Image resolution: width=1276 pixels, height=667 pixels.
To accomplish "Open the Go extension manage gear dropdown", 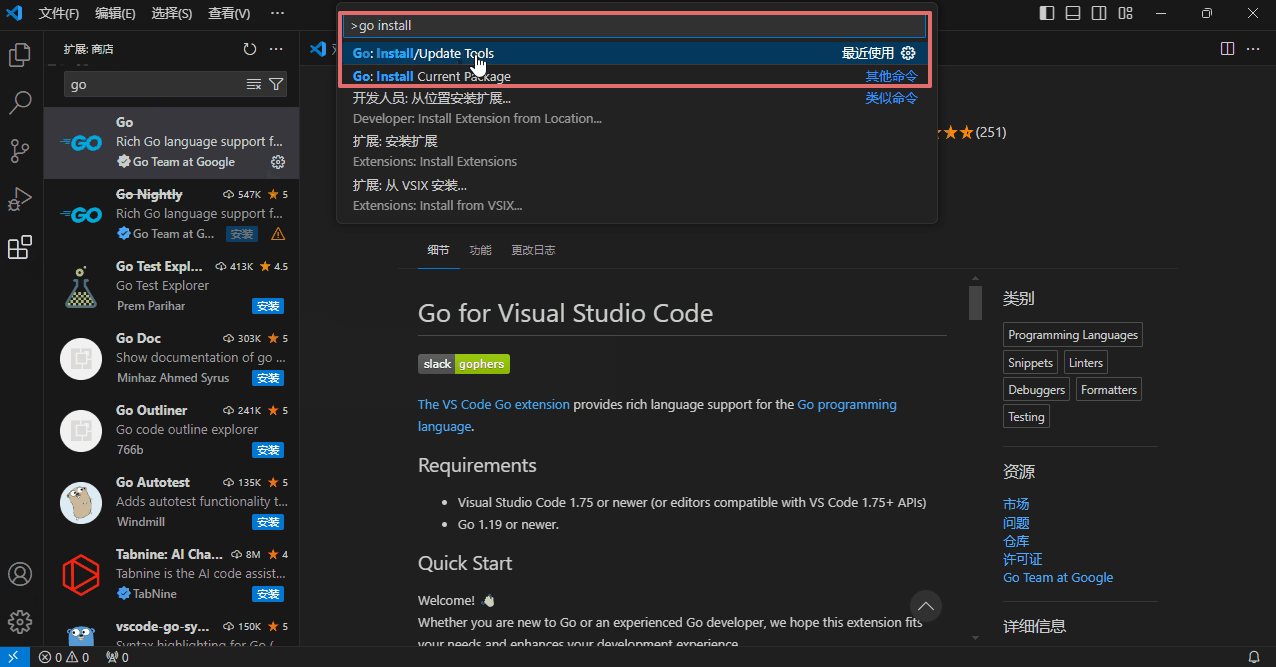I will click(x=278, y=162).
